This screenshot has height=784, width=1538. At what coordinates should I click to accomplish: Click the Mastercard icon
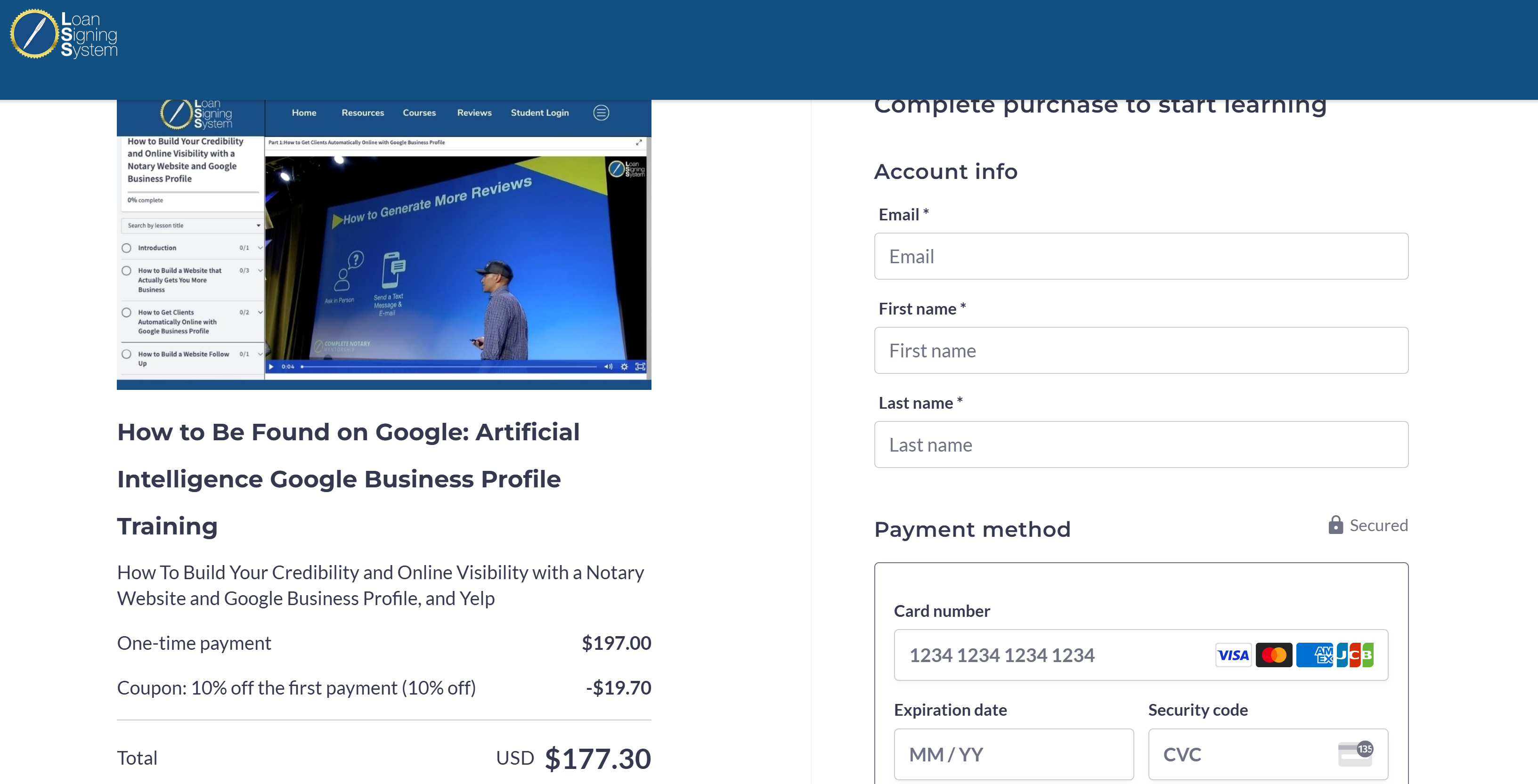(1274, 655)
